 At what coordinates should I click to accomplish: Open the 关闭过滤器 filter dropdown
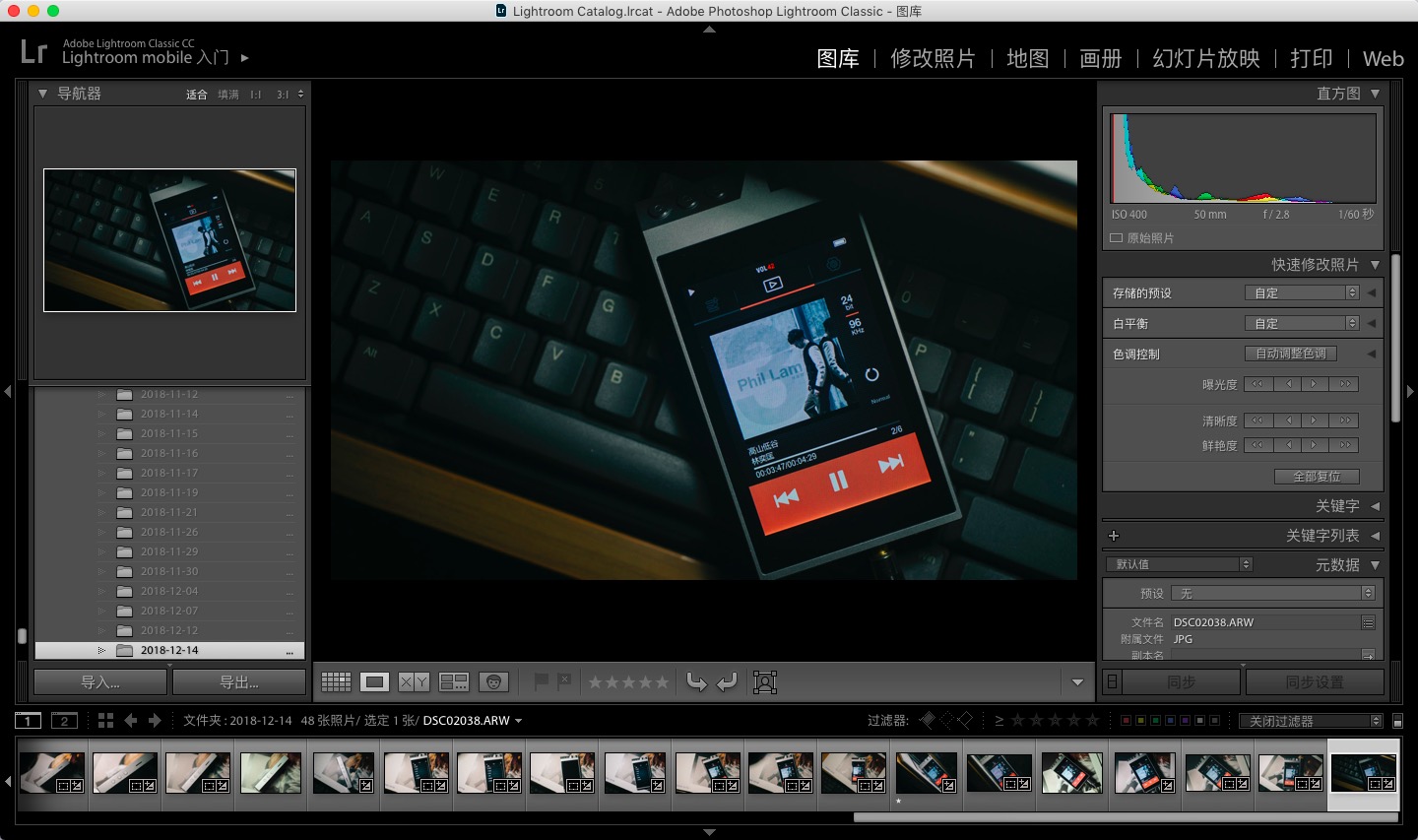coord(1310,721)
